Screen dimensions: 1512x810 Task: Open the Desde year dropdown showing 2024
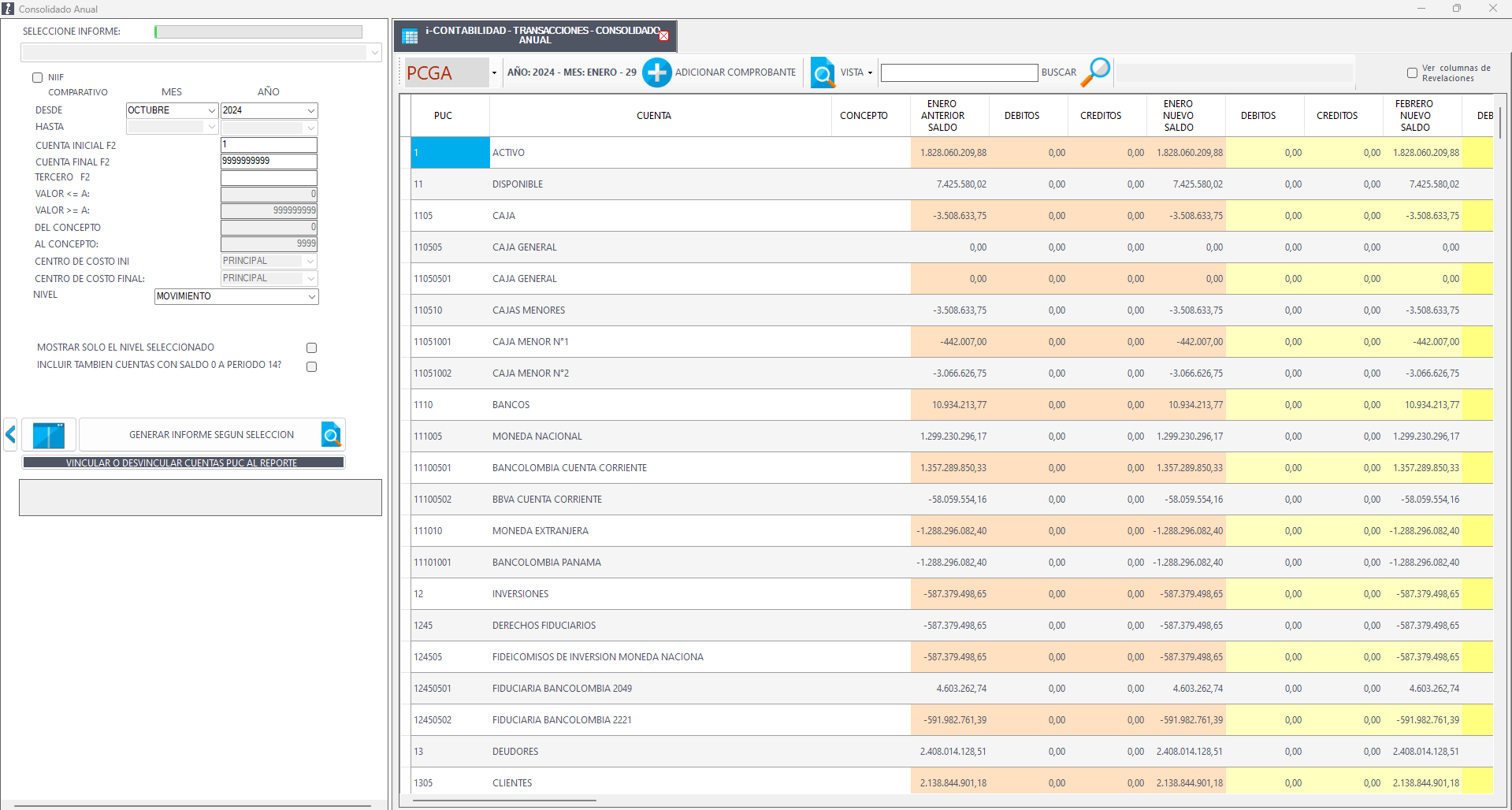coord(310,110)
